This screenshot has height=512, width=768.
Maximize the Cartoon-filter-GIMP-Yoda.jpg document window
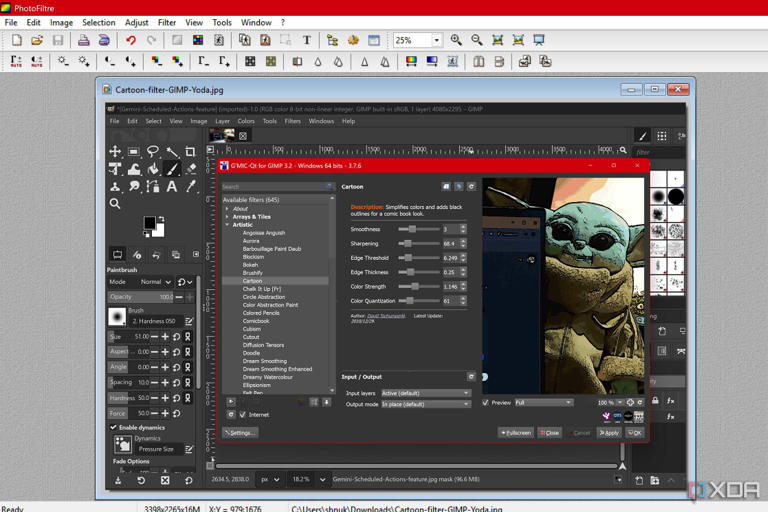[x=654, y=89]
